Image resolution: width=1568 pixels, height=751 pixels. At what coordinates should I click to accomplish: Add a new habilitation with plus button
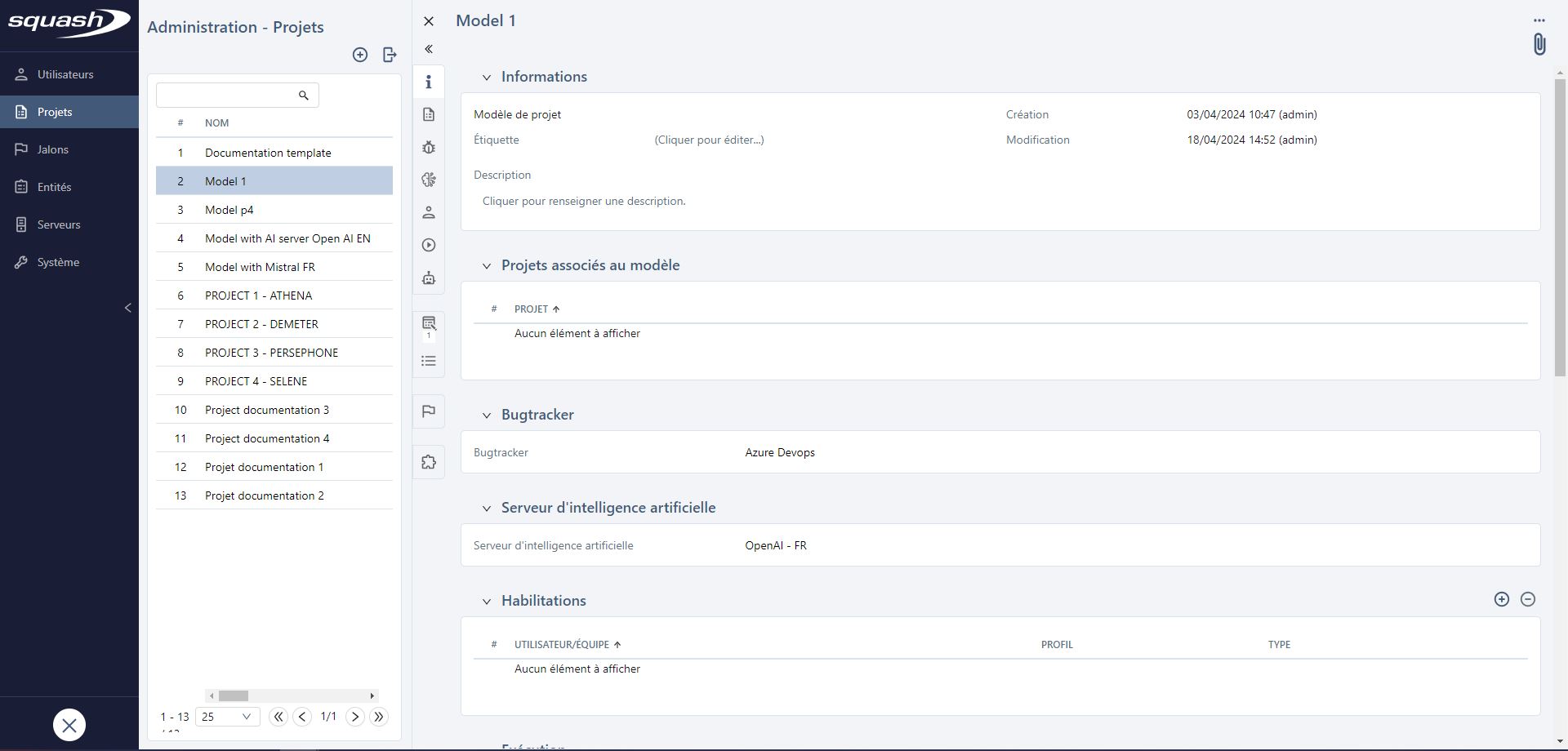(x=1502, y=599)
